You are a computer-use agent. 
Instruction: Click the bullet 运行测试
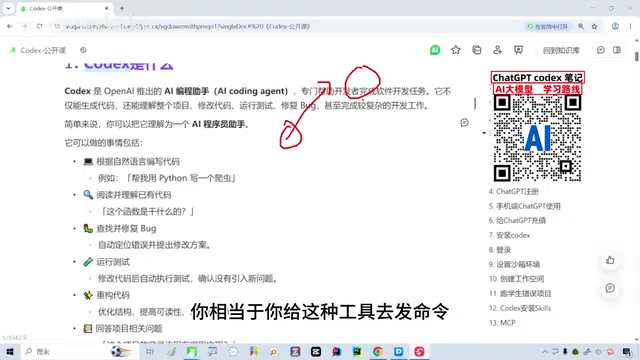(x=113, y=262)
